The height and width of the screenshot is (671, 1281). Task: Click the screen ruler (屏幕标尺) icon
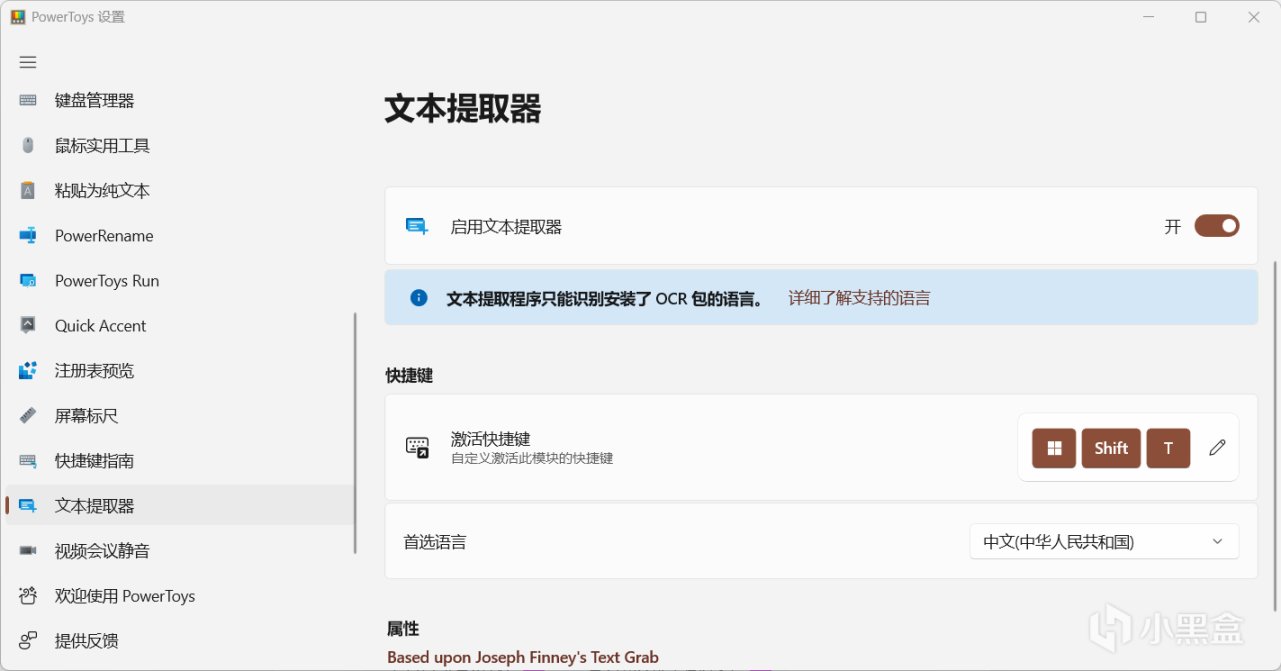pos(28,416)
